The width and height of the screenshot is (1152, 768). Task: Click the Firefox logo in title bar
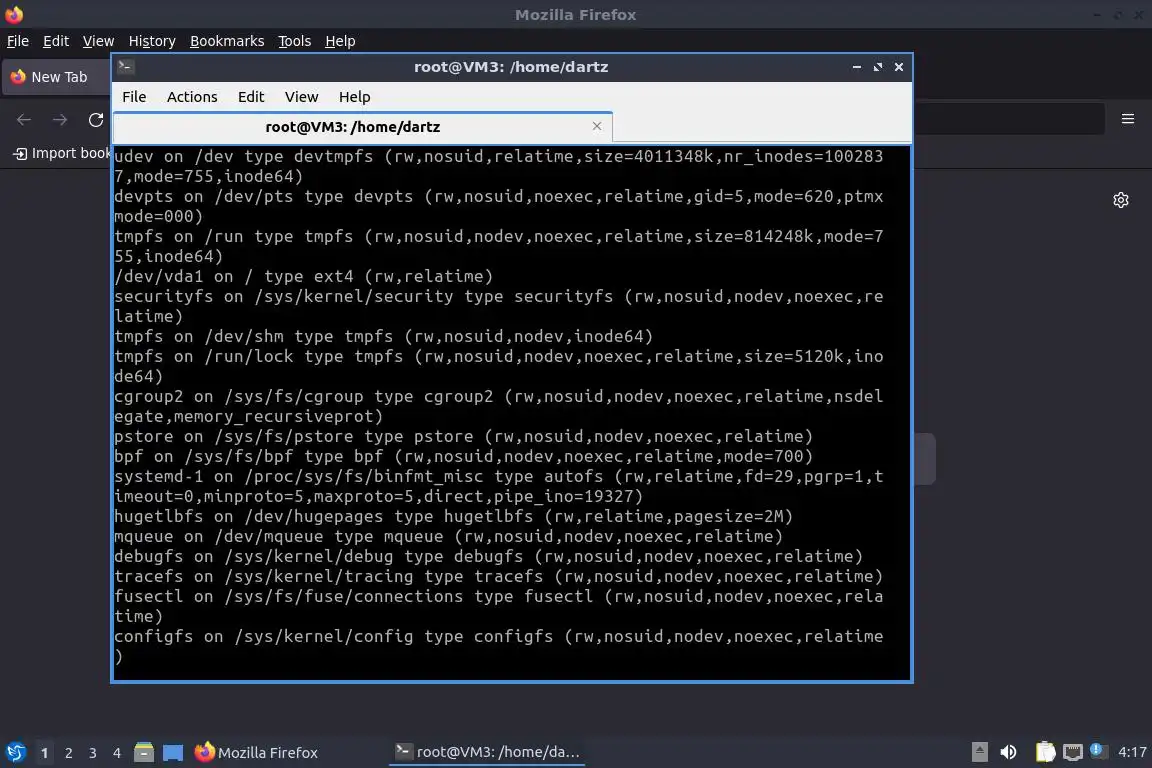pos(14,14)
